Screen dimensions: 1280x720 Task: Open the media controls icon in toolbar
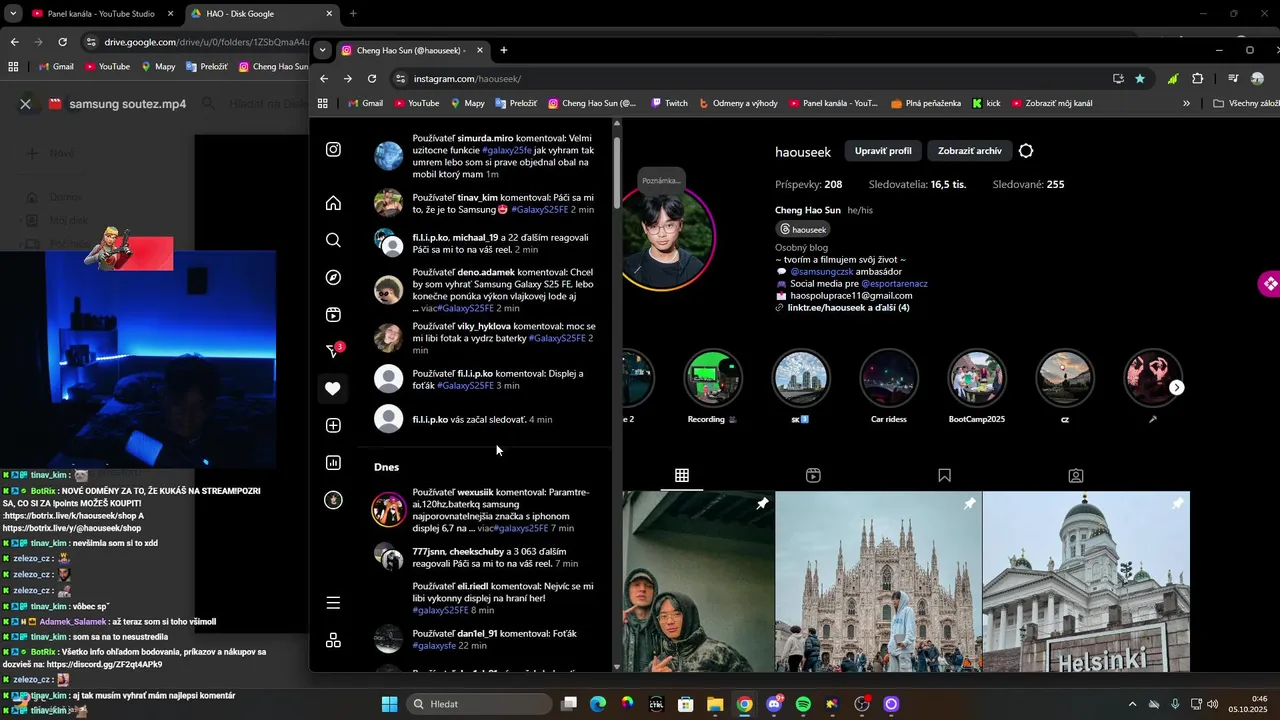[1234, 79]
